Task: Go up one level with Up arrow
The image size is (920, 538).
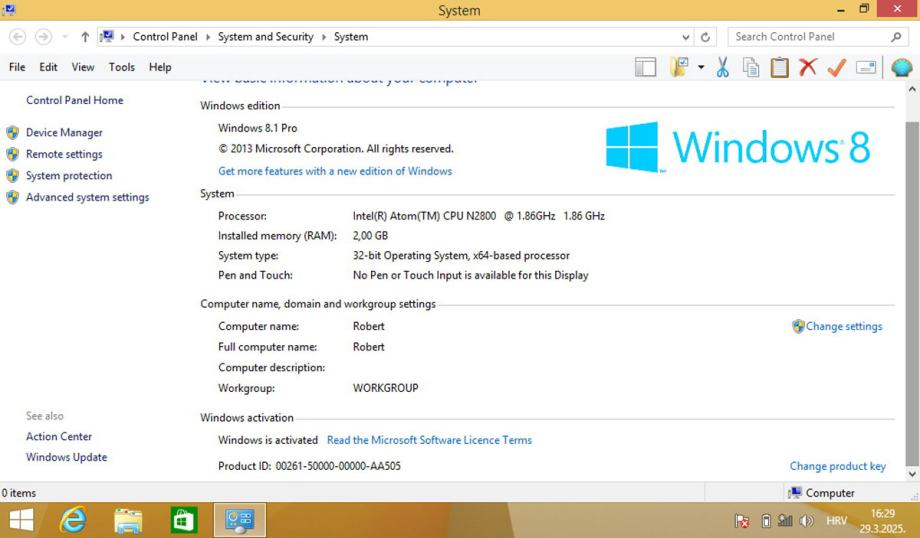Action: click(x=85, y=37)
